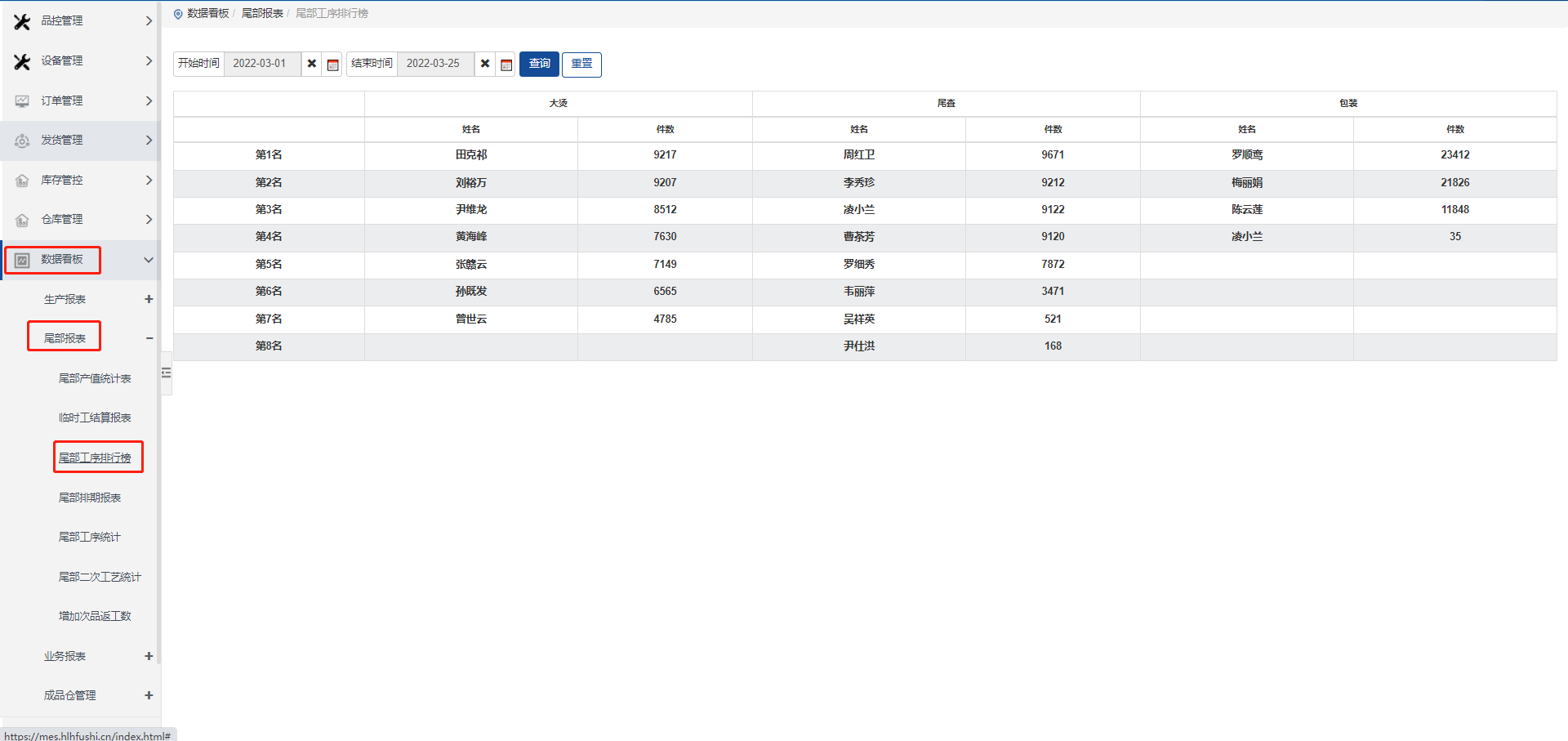The height and width of the screenshot is (741, 1568).
Task: Toggle the sidebar collapse handle
Action: [167, 373]
